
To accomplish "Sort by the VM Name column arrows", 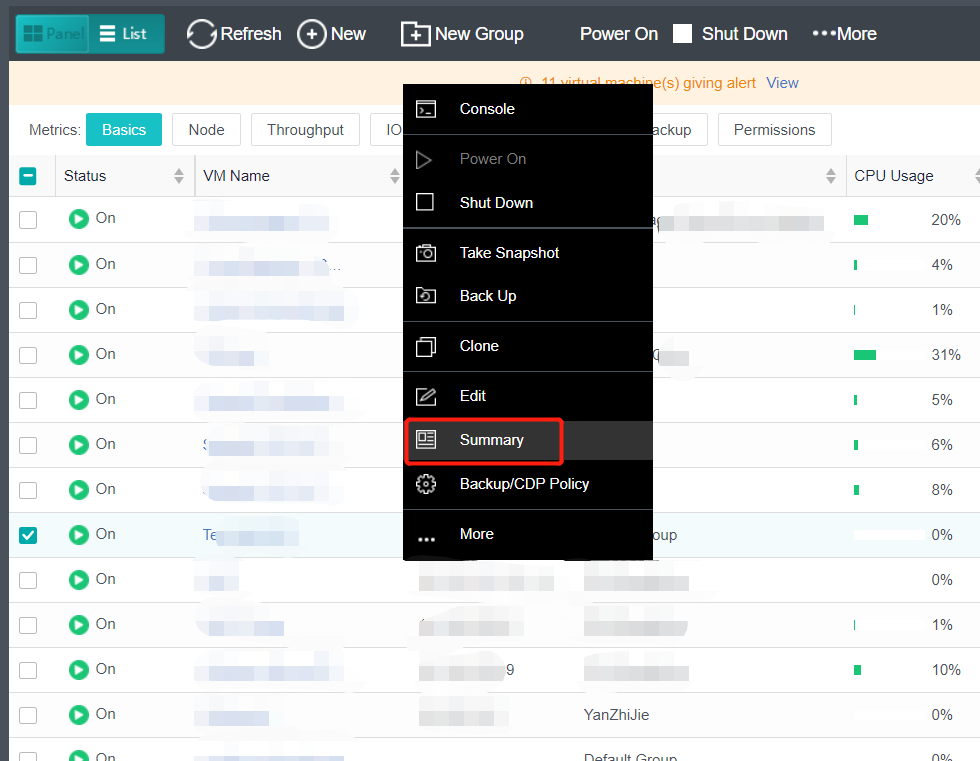I will 394,176.
